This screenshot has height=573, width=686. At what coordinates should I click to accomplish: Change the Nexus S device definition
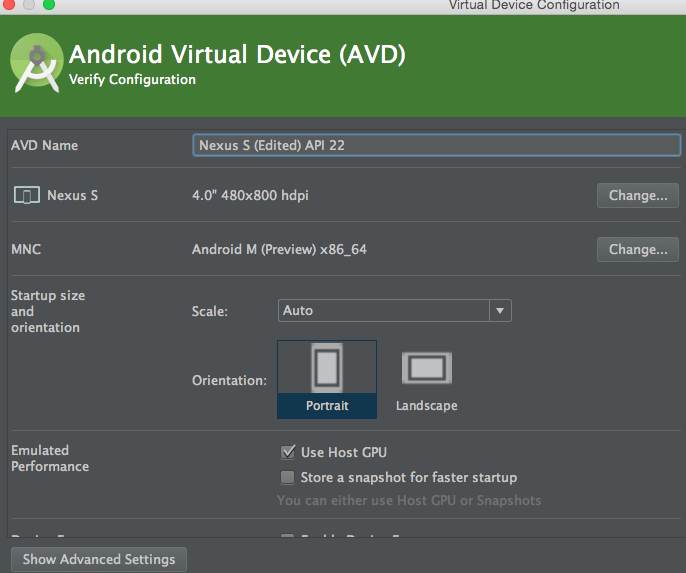coord(637,196)
